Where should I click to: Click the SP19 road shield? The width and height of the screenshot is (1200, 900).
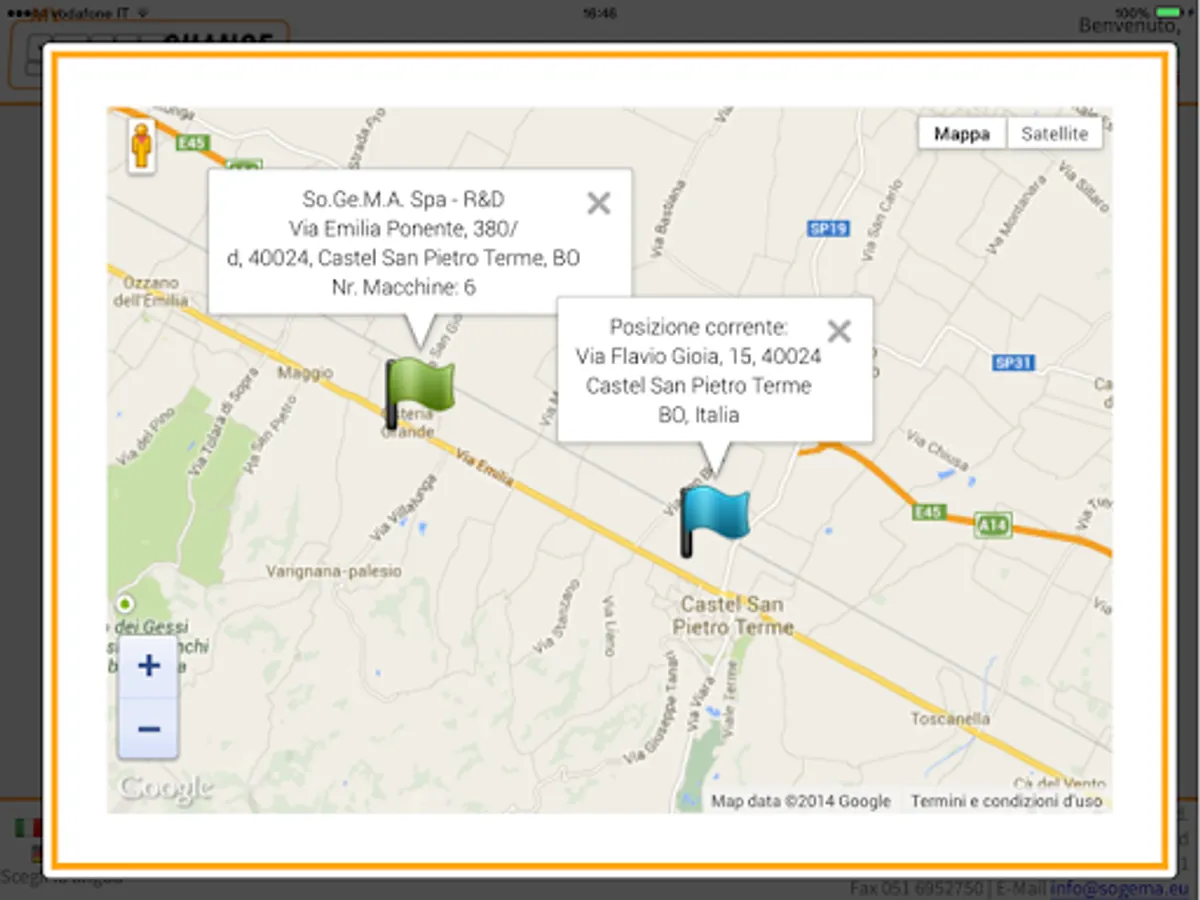pyautogui.click(x=828, y=229)
